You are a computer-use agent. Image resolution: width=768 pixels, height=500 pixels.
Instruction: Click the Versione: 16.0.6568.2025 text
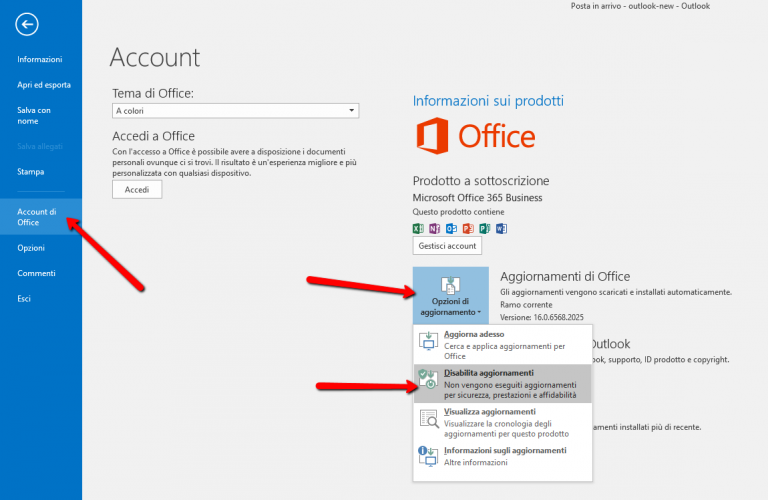click(542, 317)
